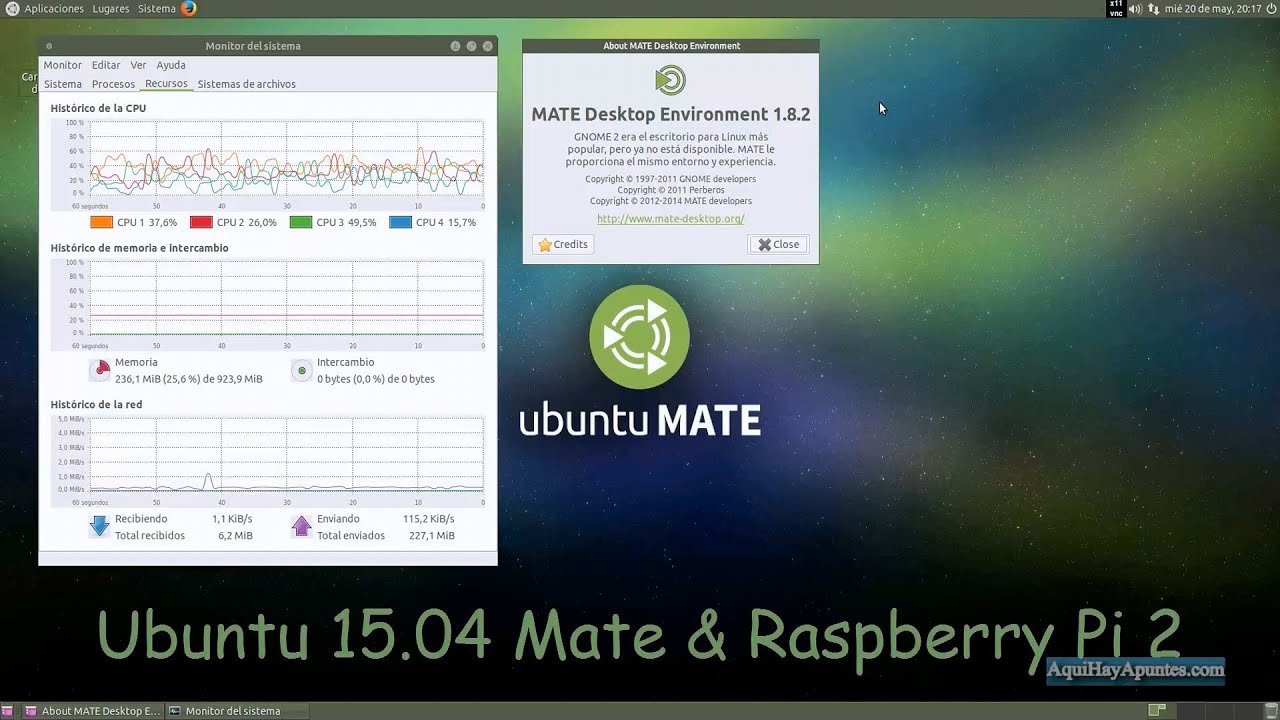This screenshot has width=1280, height=720.
Task: Minimize the Monitor del sistema window
Action: click(455, 46)
